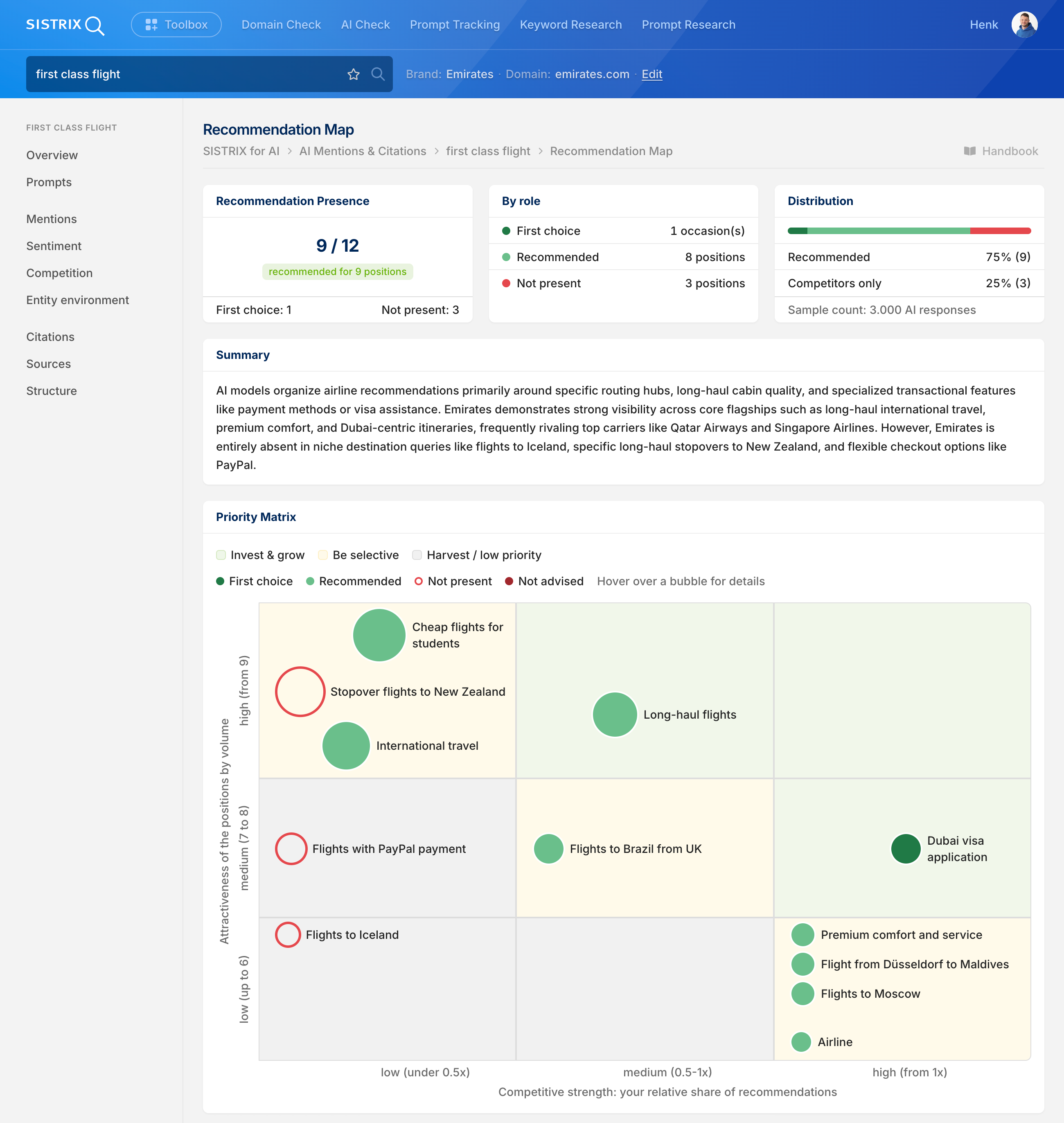This screenshot has height=1123, width=1064.
Task: Click the Toolbox grid icon
Action: [151, 25]
